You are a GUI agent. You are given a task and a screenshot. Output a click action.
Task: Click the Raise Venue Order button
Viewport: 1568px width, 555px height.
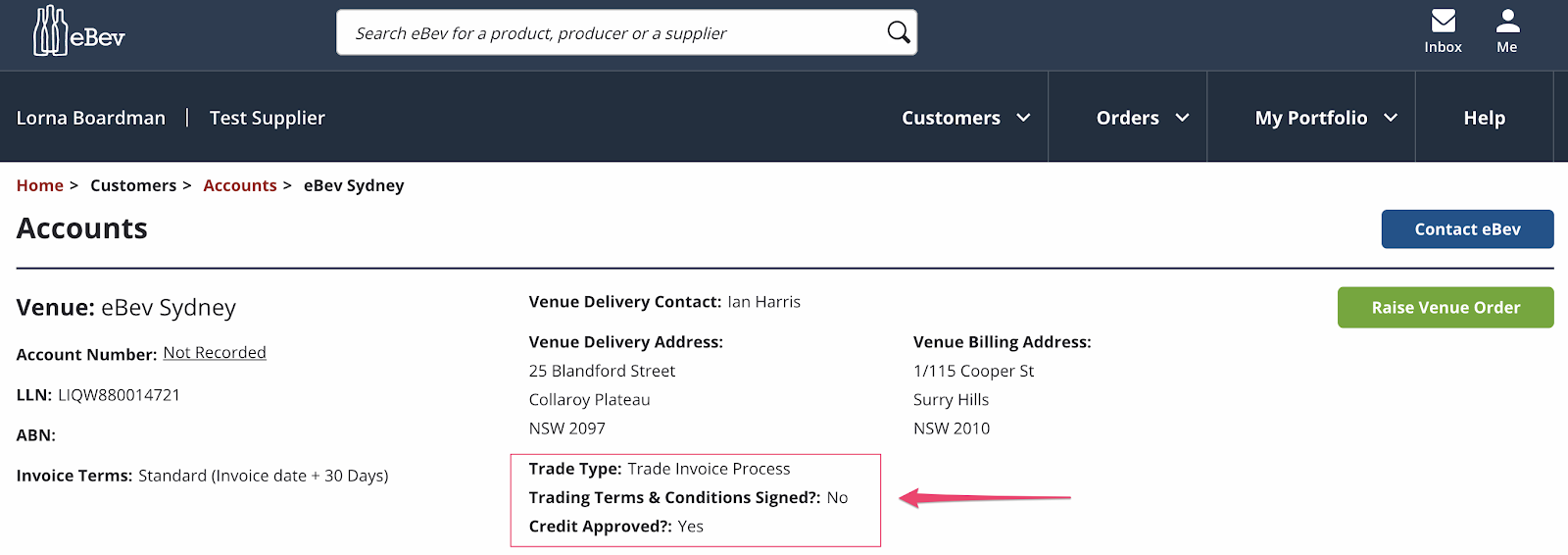[x=1445, y=307]
